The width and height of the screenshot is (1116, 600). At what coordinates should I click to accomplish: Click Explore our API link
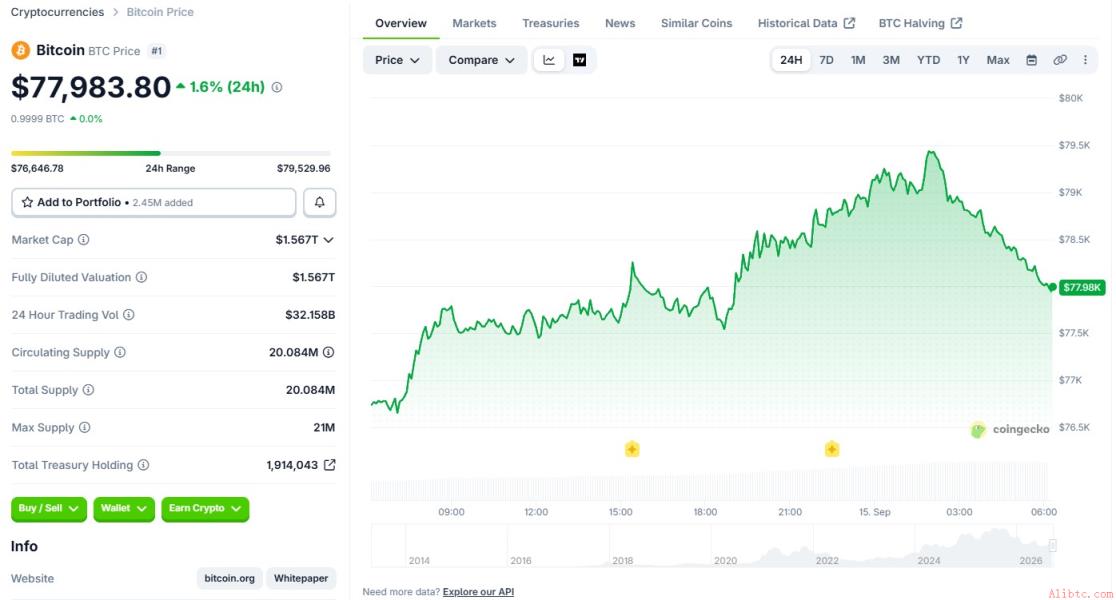(478, 591)
